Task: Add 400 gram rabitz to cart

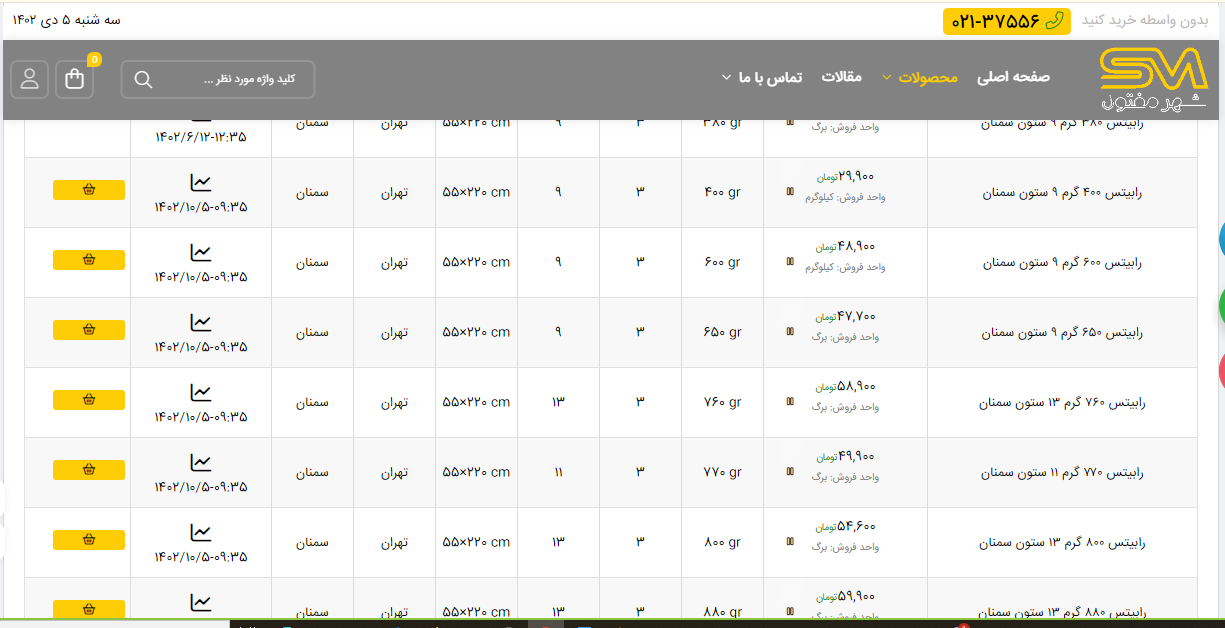Action: [x=89, y=190]
